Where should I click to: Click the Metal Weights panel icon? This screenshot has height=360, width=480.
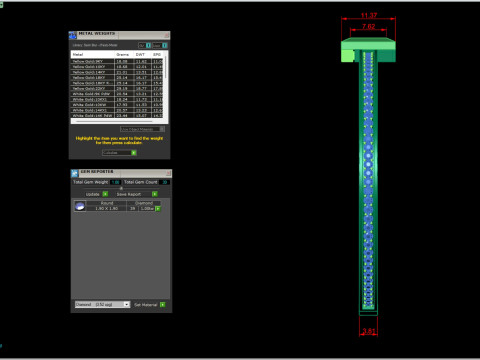(x=73, y=35)
